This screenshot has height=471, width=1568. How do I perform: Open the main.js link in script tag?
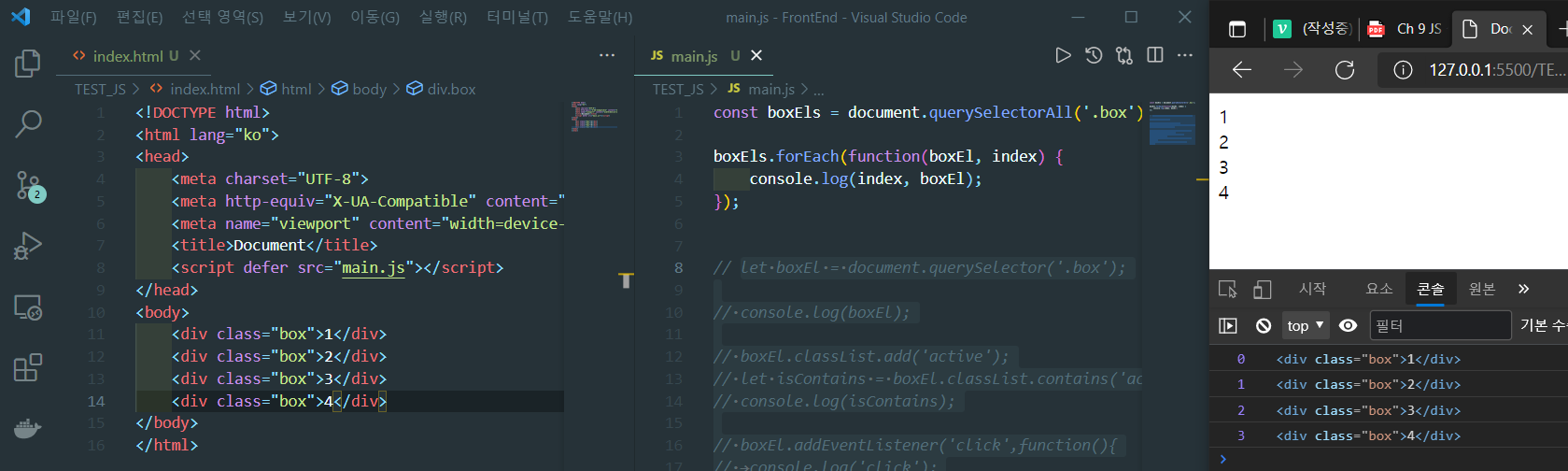pyautogui.click(x=374, y=267)
